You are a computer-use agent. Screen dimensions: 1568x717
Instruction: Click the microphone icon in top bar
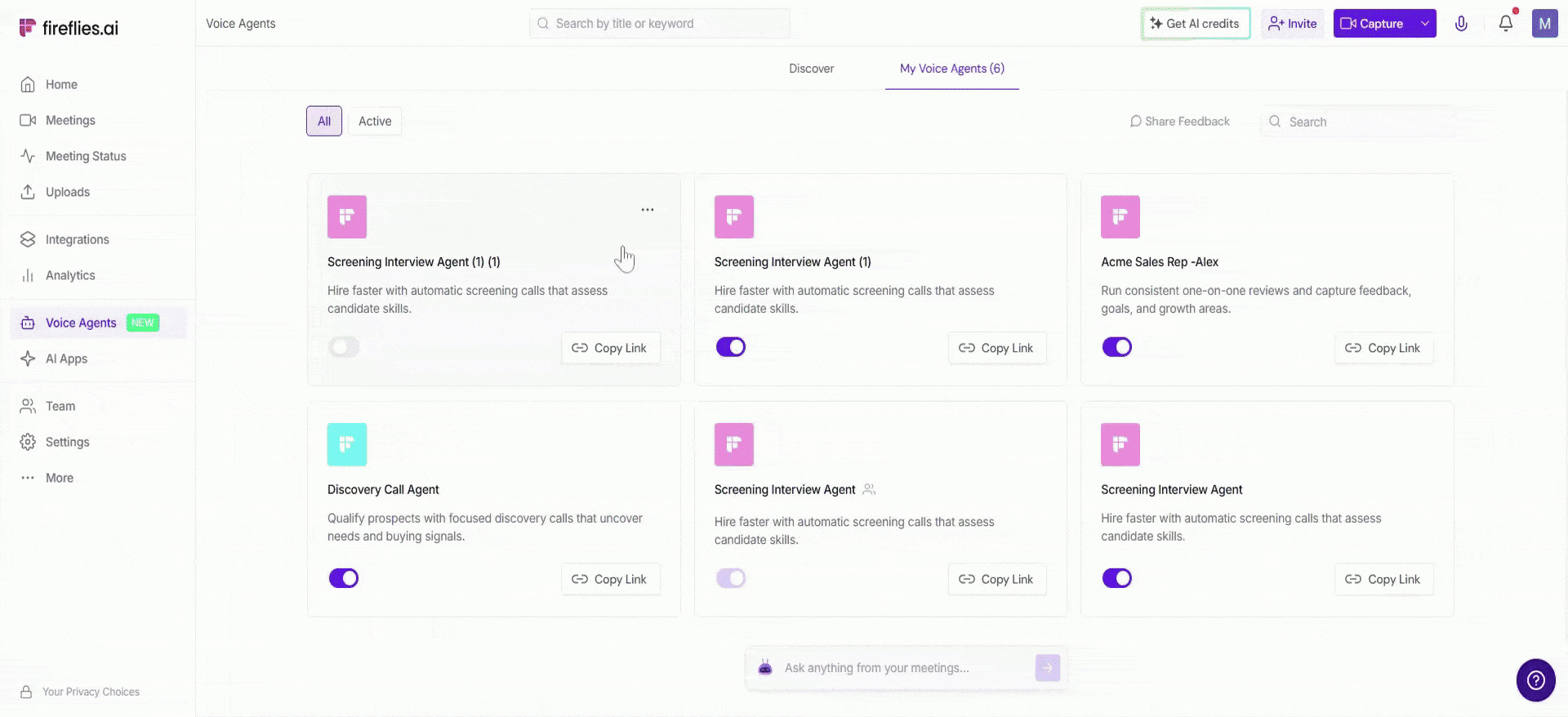coord(1461,24)
